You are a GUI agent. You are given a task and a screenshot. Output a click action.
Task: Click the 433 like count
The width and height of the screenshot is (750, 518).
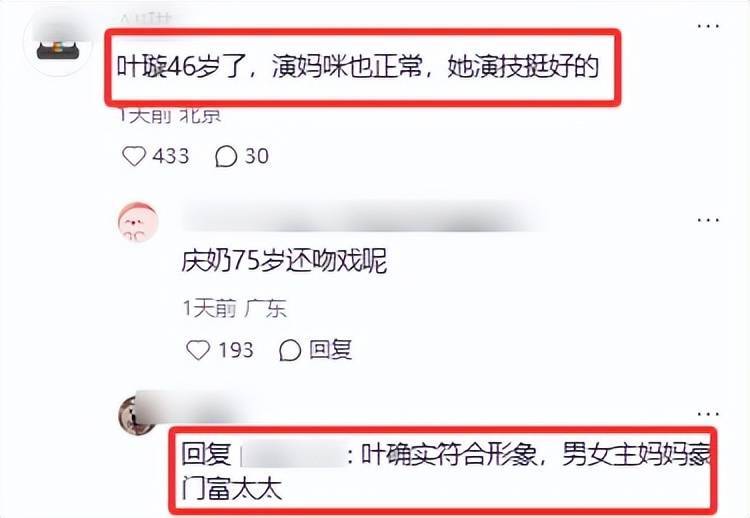(x=171, y=156)
